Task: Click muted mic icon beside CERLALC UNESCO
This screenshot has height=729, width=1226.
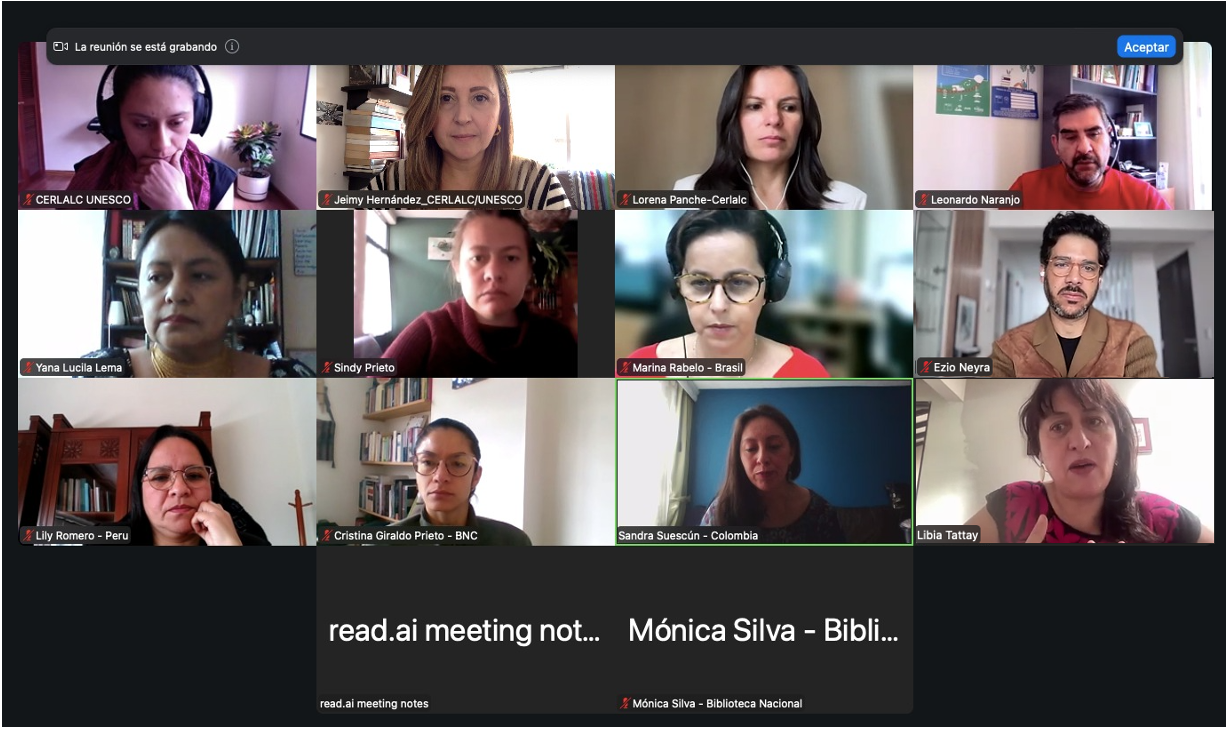Action: coord(28,200)
